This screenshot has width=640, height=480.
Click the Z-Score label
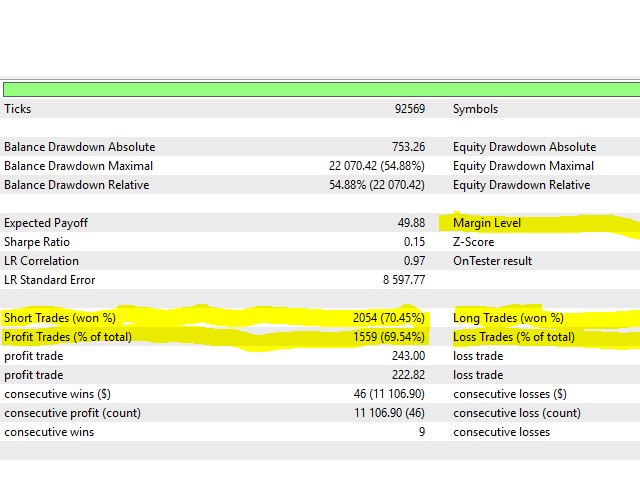[473, 242]
